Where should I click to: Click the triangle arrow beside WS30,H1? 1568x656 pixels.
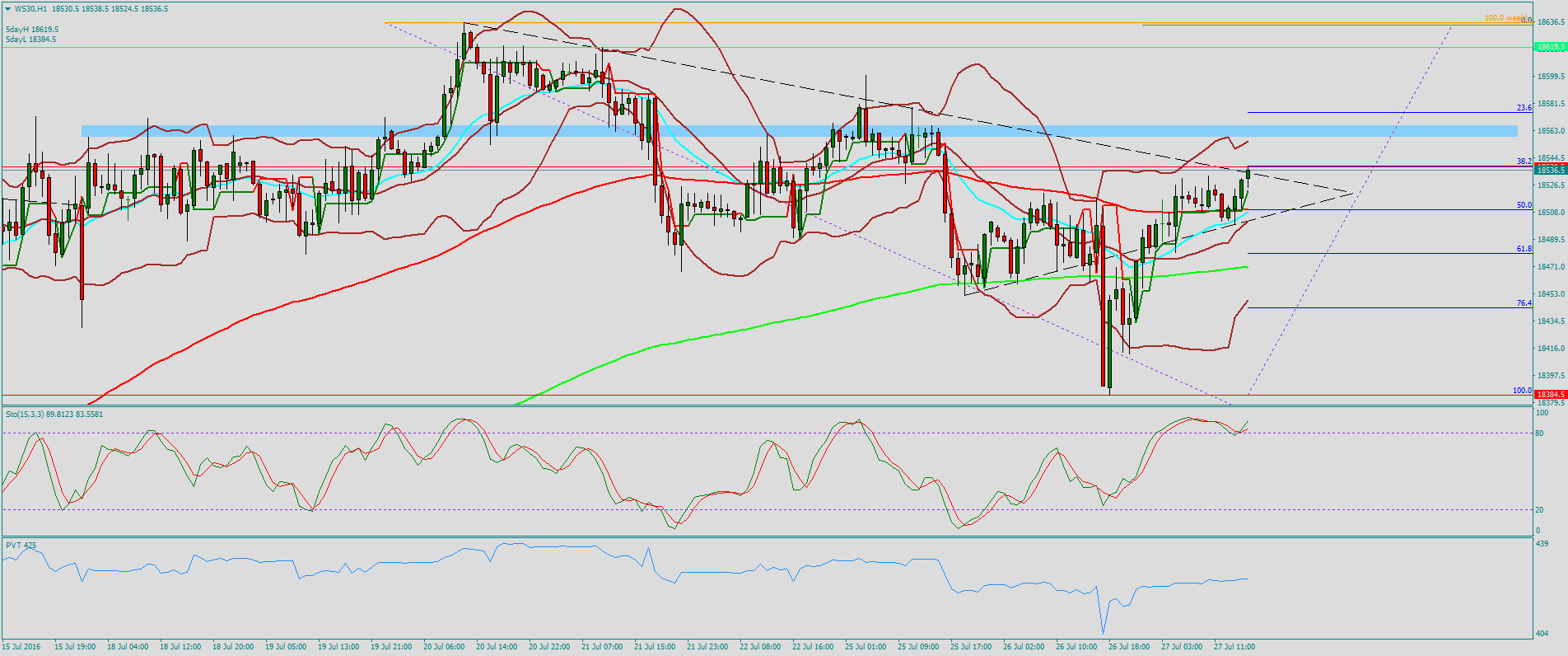pos(7,9)
